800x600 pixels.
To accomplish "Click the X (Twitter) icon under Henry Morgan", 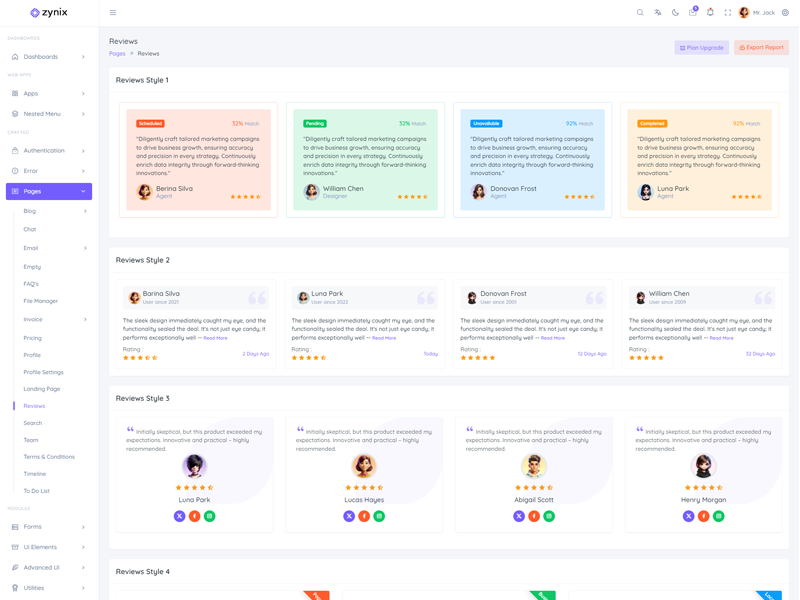I will click(688, 516).
